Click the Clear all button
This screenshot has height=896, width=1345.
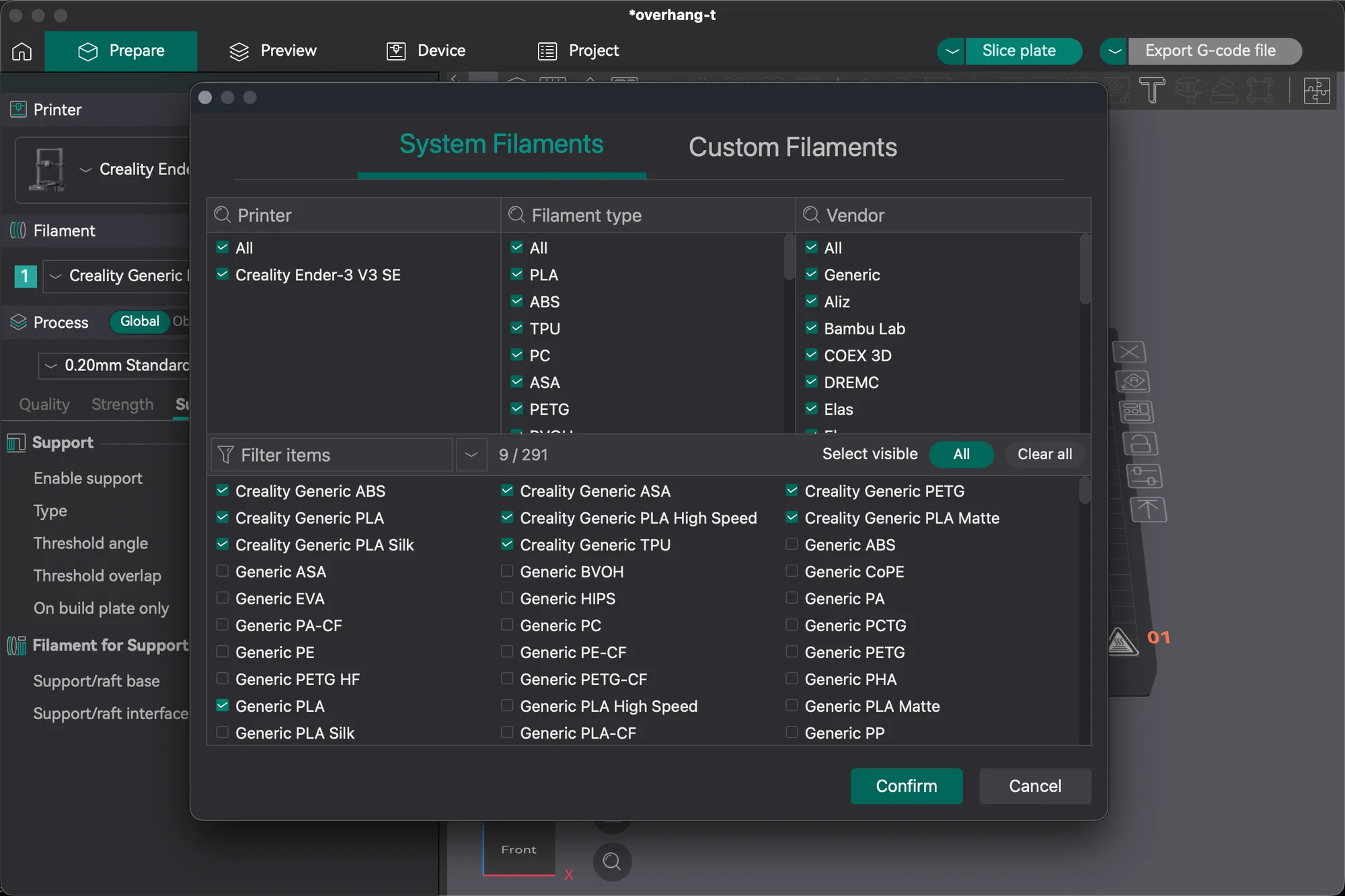click(1044, 454)
